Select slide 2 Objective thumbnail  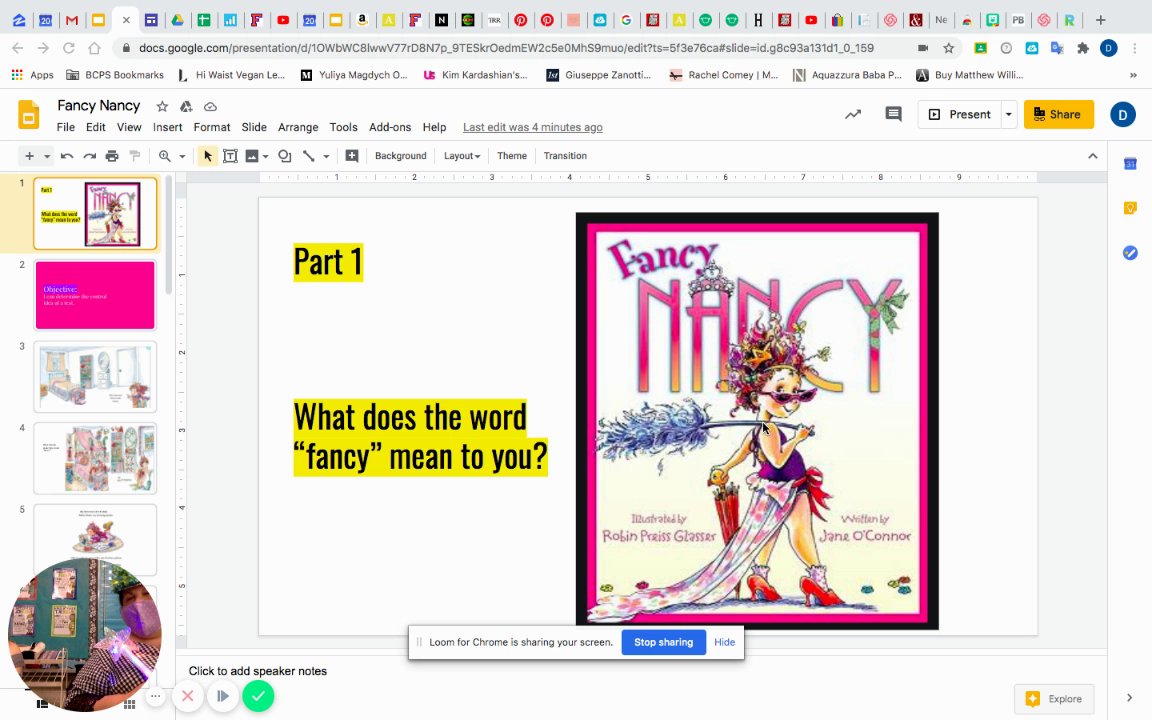pos(96,295)
